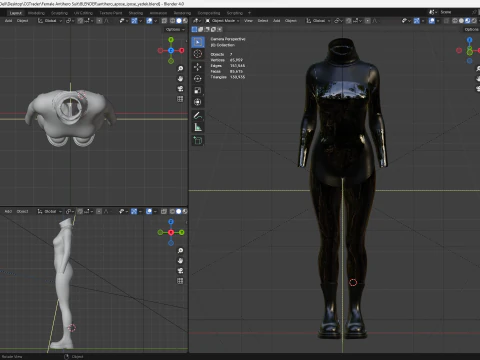
Task: Click green Y axis on top-left viewport gizmo
Action: [x=171, y=40]
